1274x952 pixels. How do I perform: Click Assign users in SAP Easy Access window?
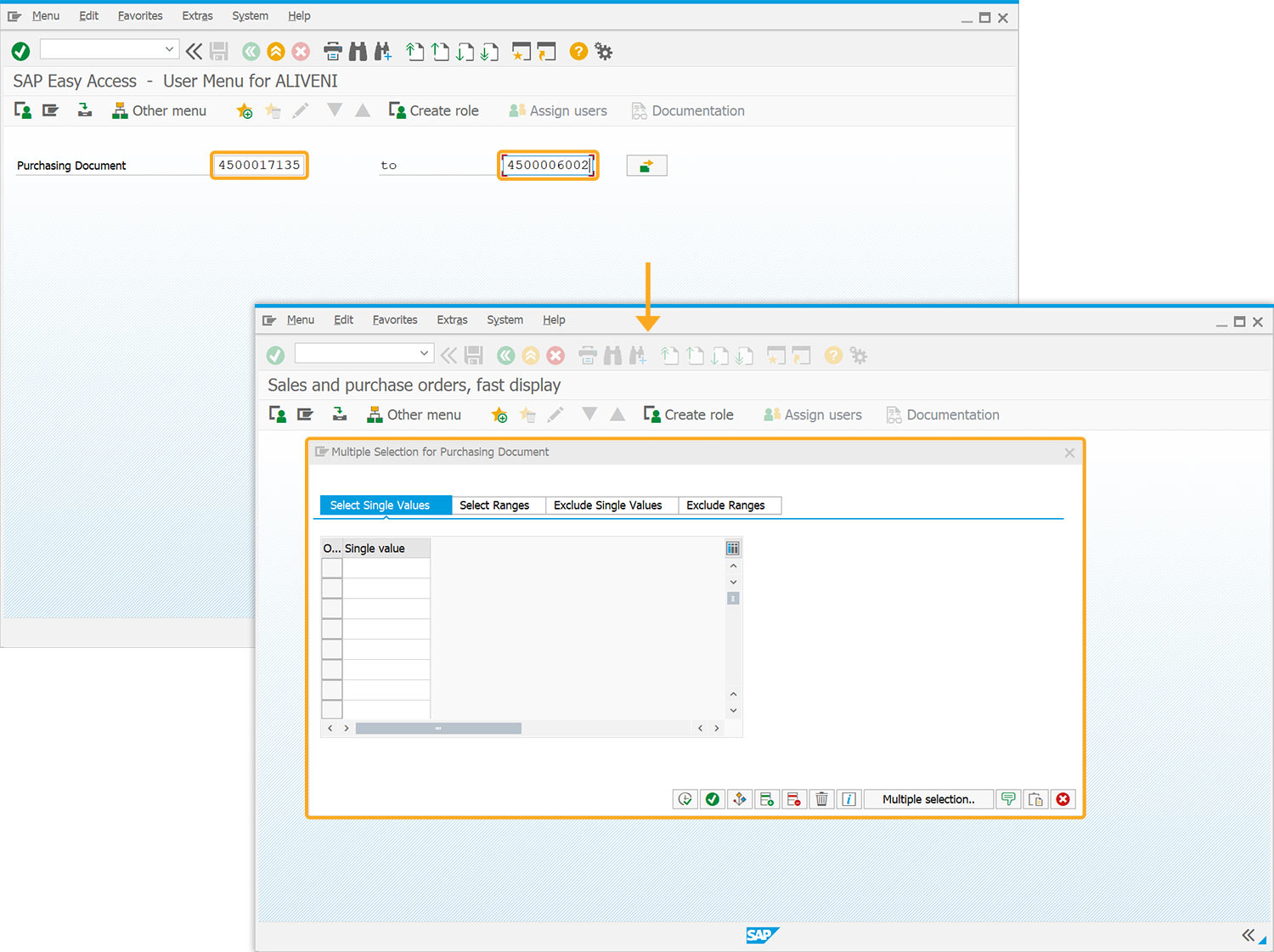pos(558,111)
